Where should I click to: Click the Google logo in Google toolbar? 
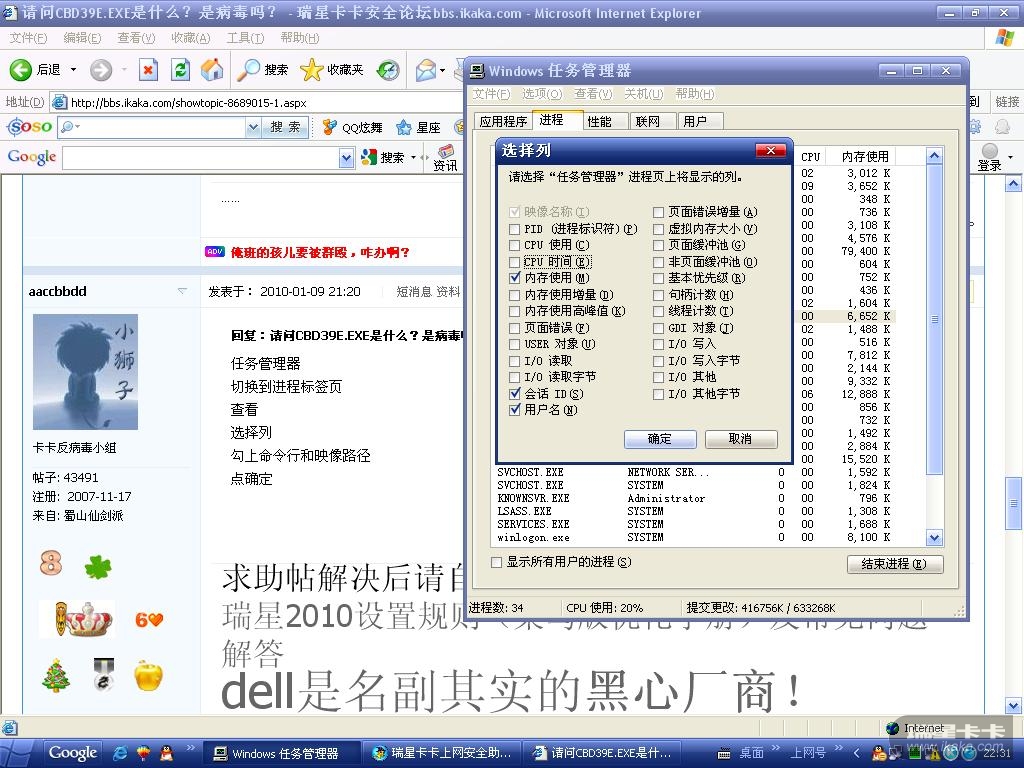click(31, 157)
